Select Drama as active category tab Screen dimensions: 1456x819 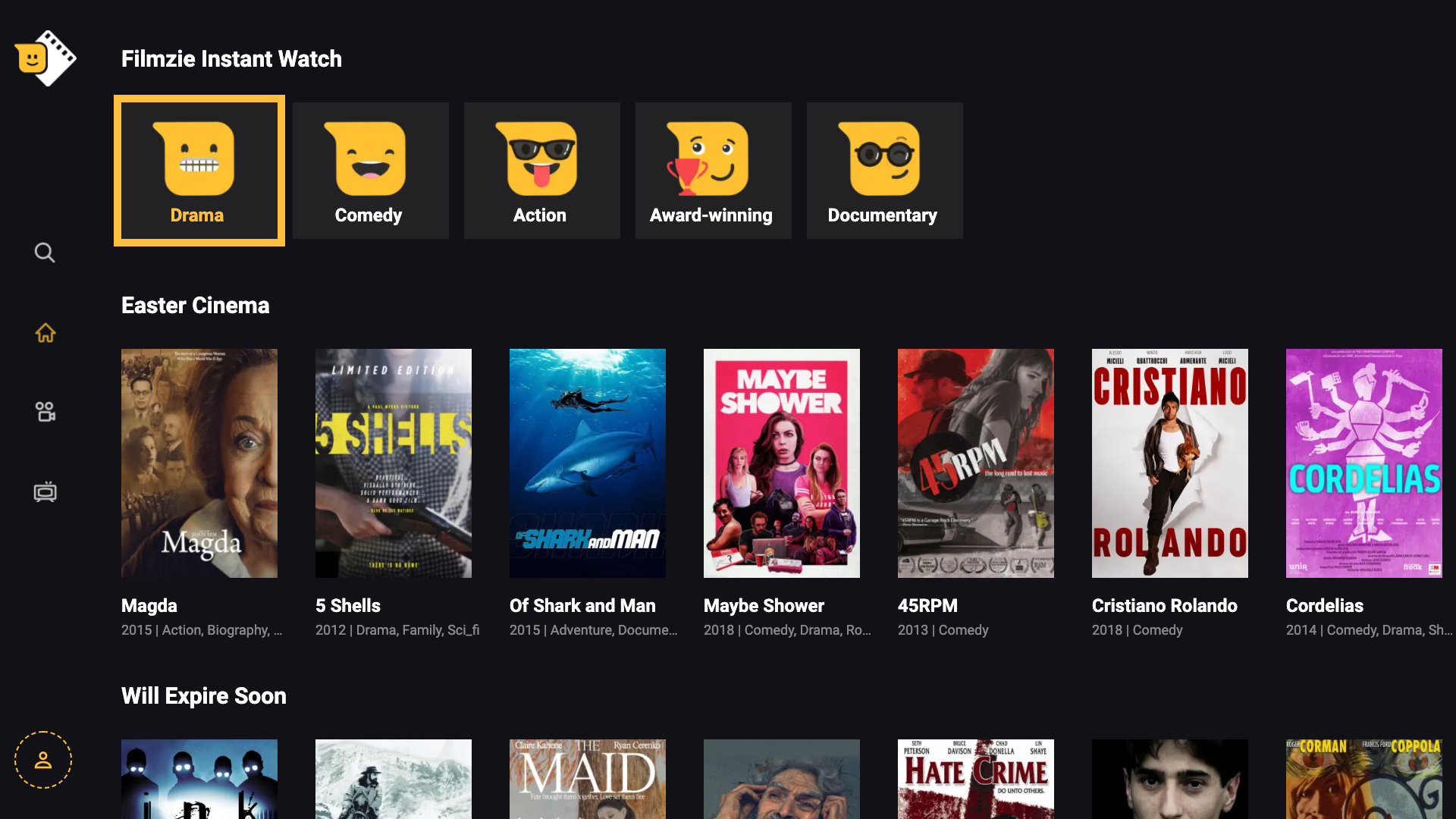(197, 170)
